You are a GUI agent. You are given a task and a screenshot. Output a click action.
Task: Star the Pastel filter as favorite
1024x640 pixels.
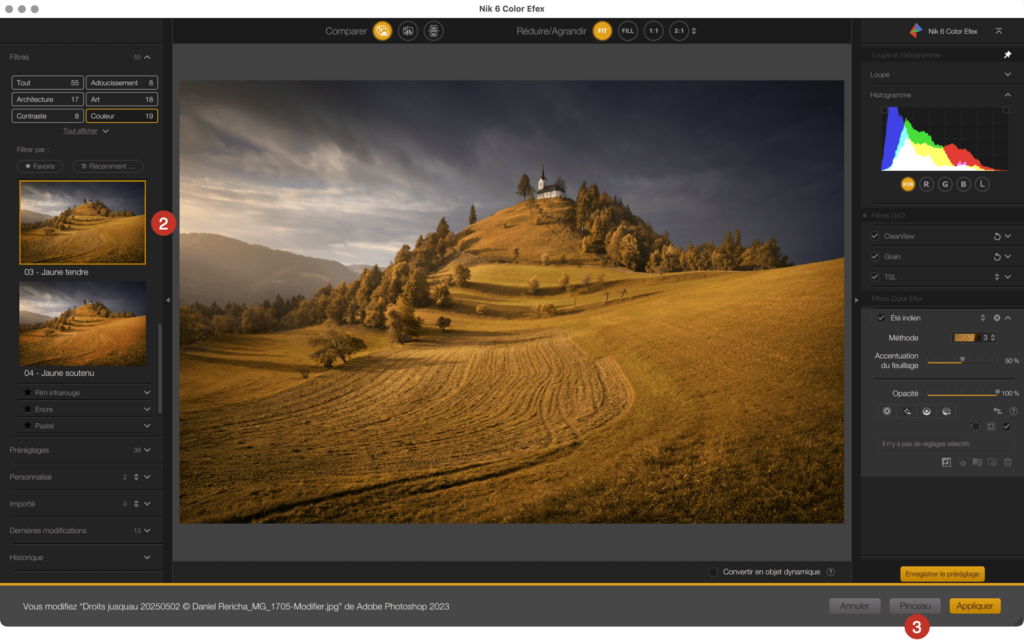27,426
